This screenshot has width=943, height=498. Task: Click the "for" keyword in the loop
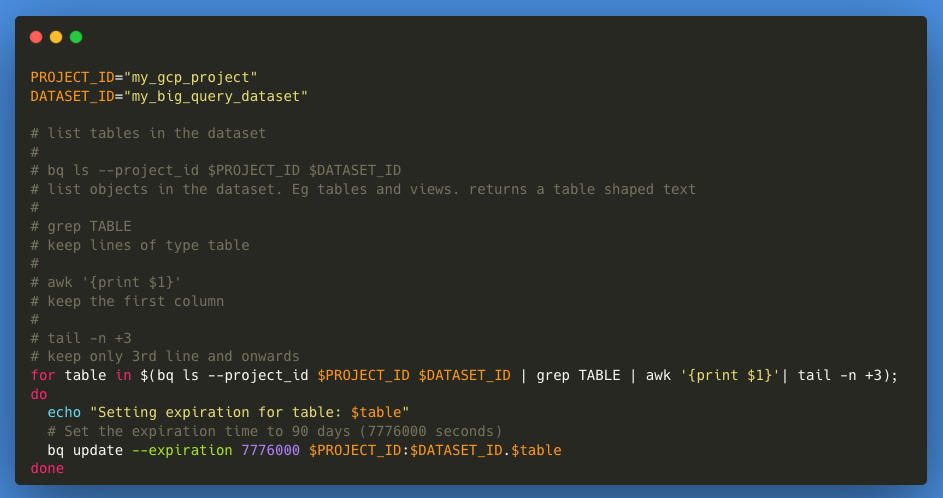[43, 375]
